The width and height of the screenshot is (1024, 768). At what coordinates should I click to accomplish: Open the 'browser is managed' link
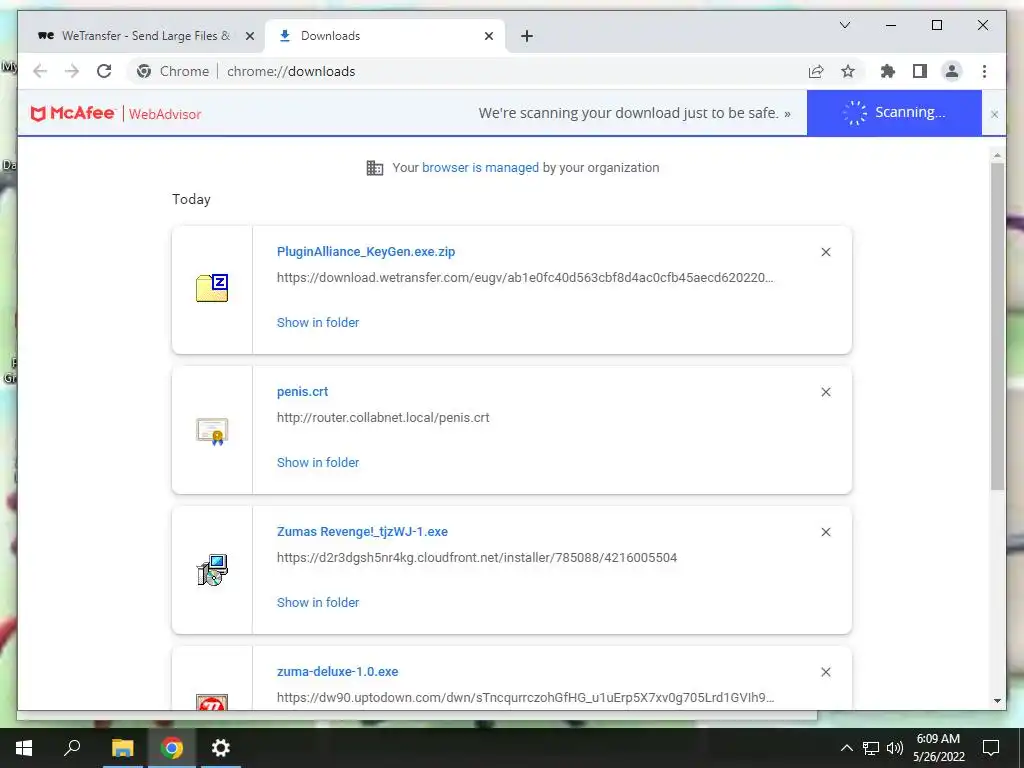tap(480, 167)
